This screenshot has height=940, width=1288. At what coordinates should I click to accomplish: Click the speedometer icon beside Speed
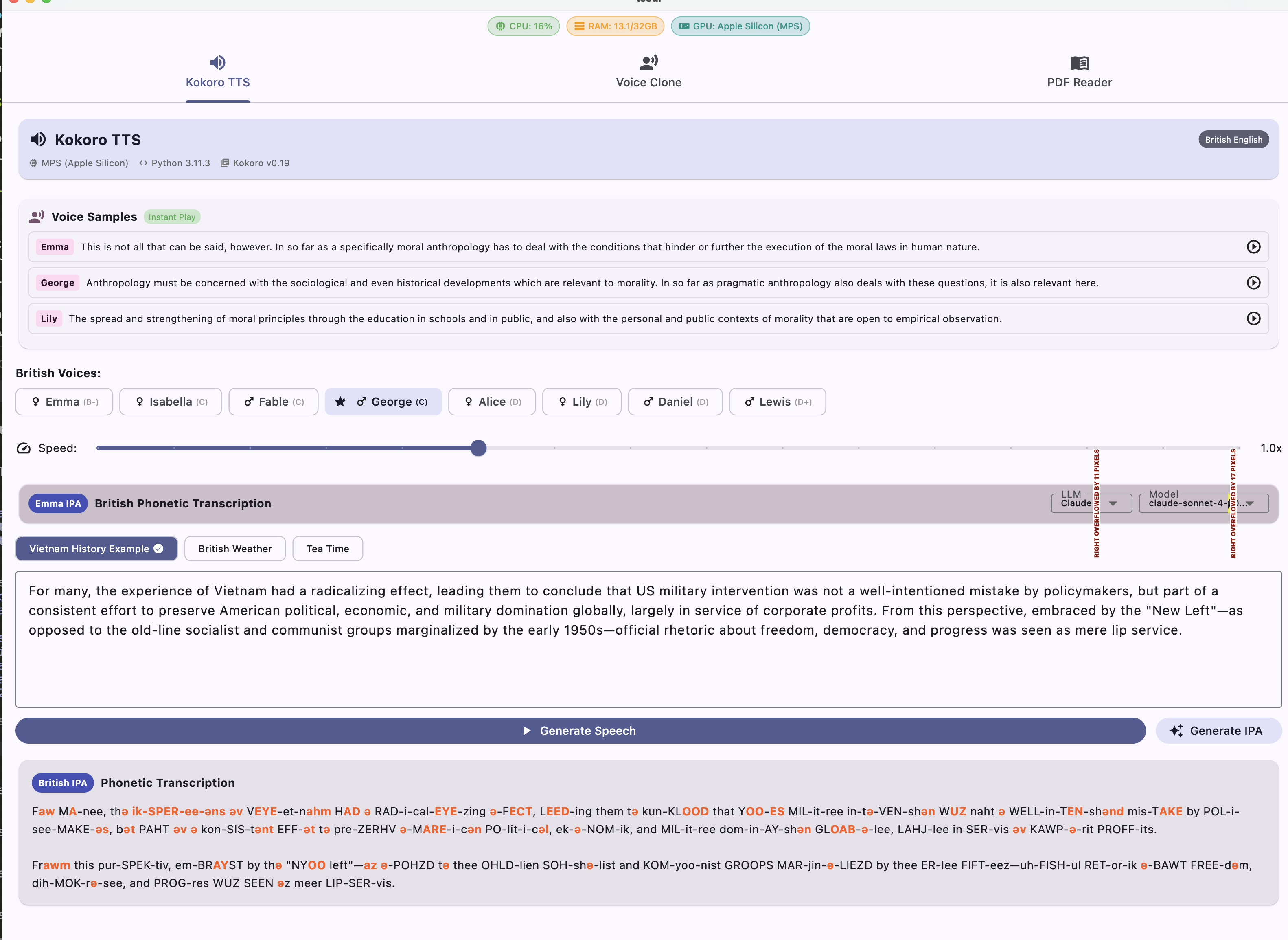(x=24, y=448)
